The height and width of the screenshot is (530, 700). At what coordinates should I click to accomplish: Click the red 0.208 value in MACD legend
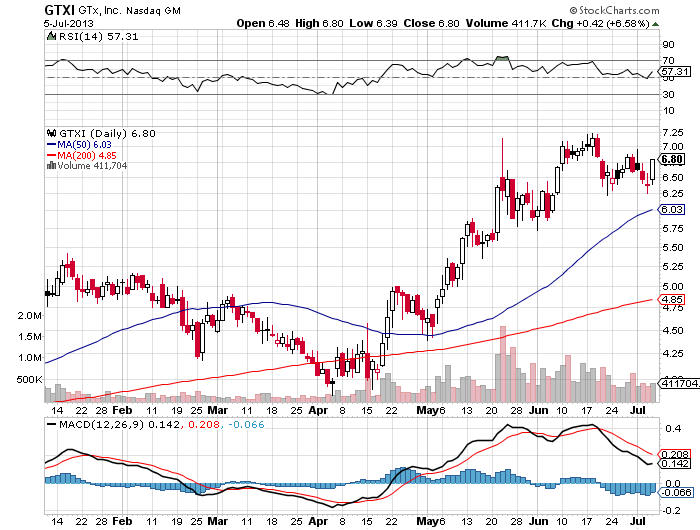click(x=204, y=424)
